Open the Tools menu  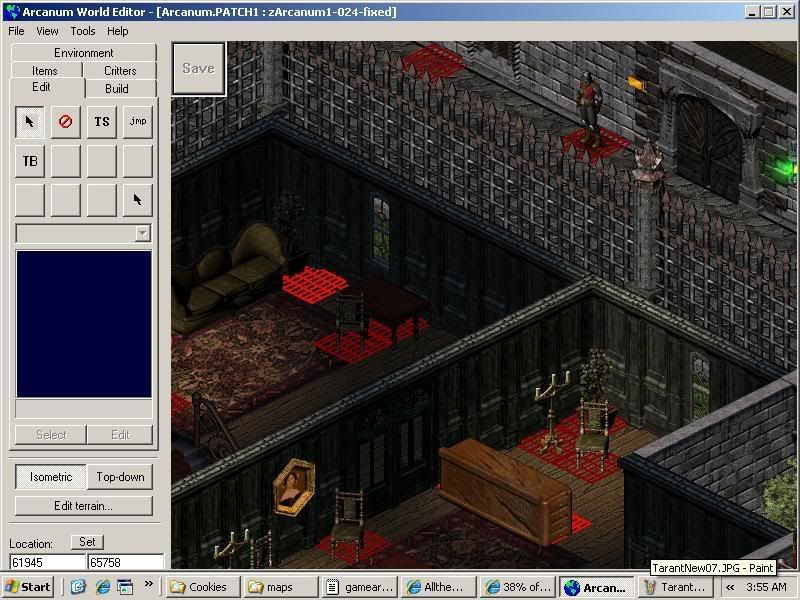[83, 31]
